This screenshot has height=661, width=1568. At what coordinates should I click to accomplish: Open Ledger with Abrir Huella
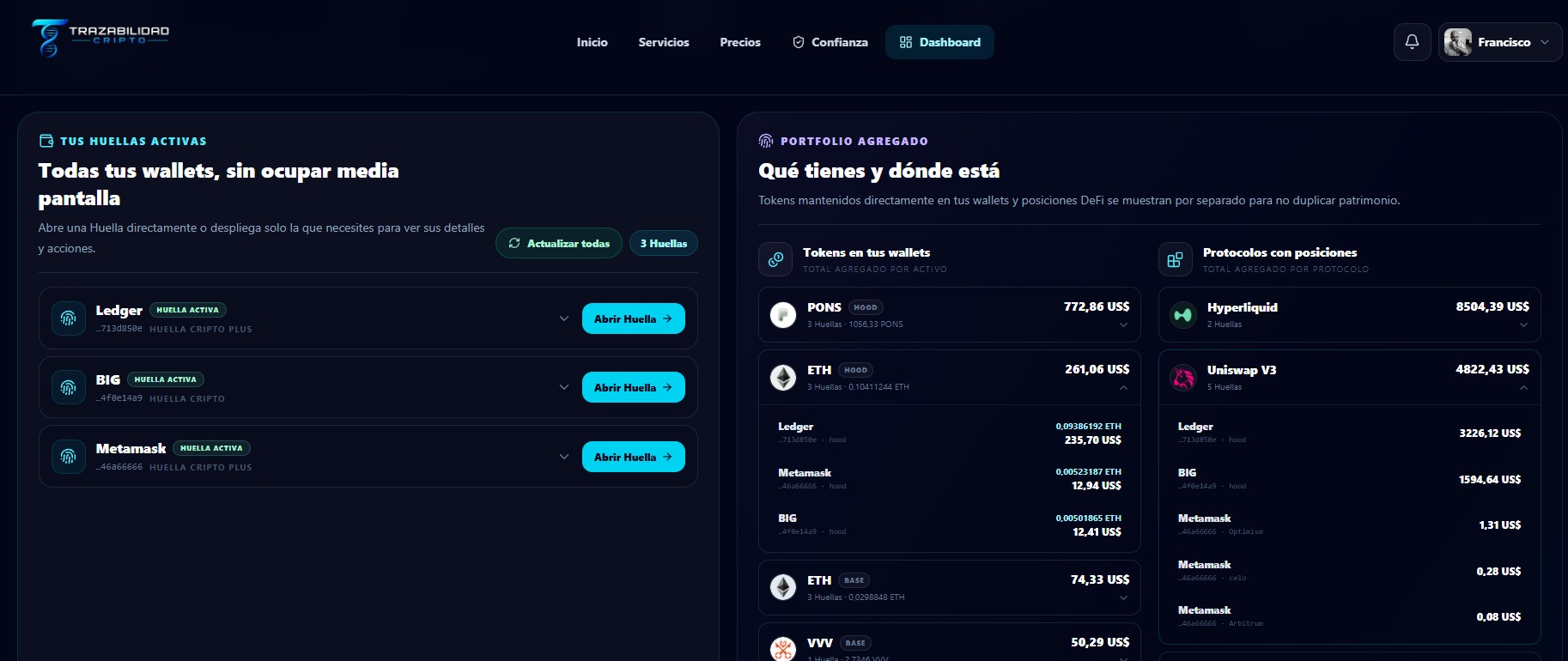coord(634,318)
